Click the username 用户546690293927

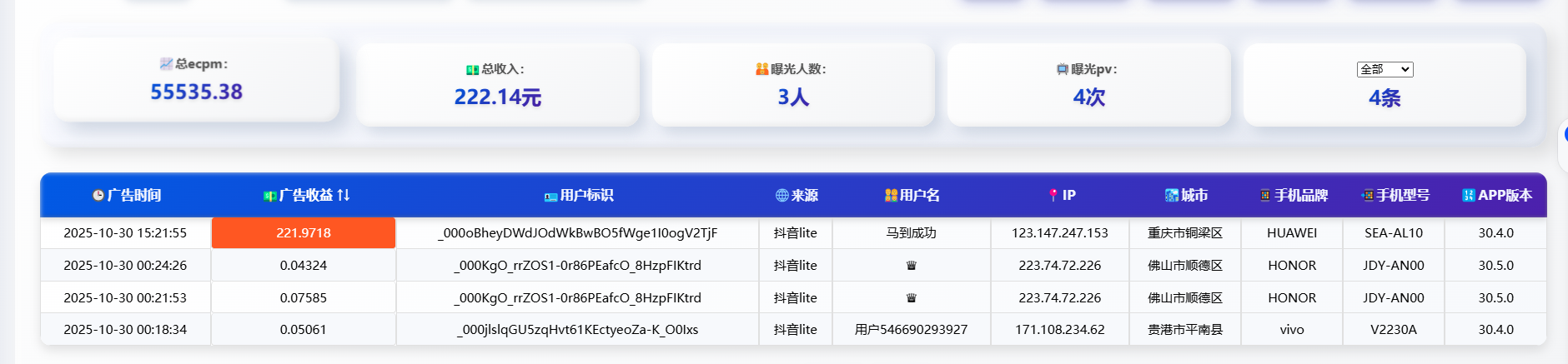coord(911,330)
